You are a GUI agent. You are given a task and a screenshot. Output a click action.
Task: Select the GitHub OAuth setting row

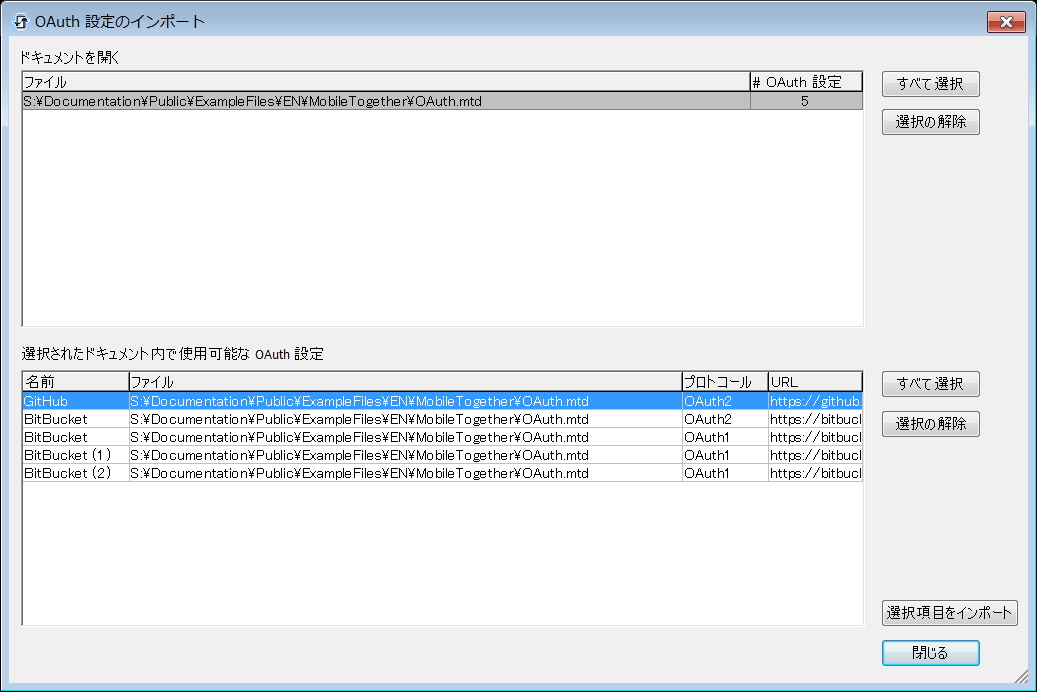[x=442, y=401]
